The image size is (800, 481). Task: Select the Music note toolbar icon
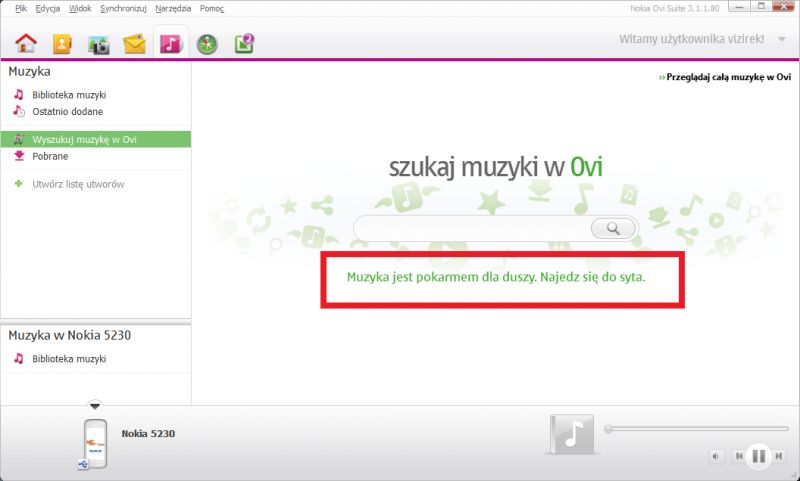click(171, 44)
